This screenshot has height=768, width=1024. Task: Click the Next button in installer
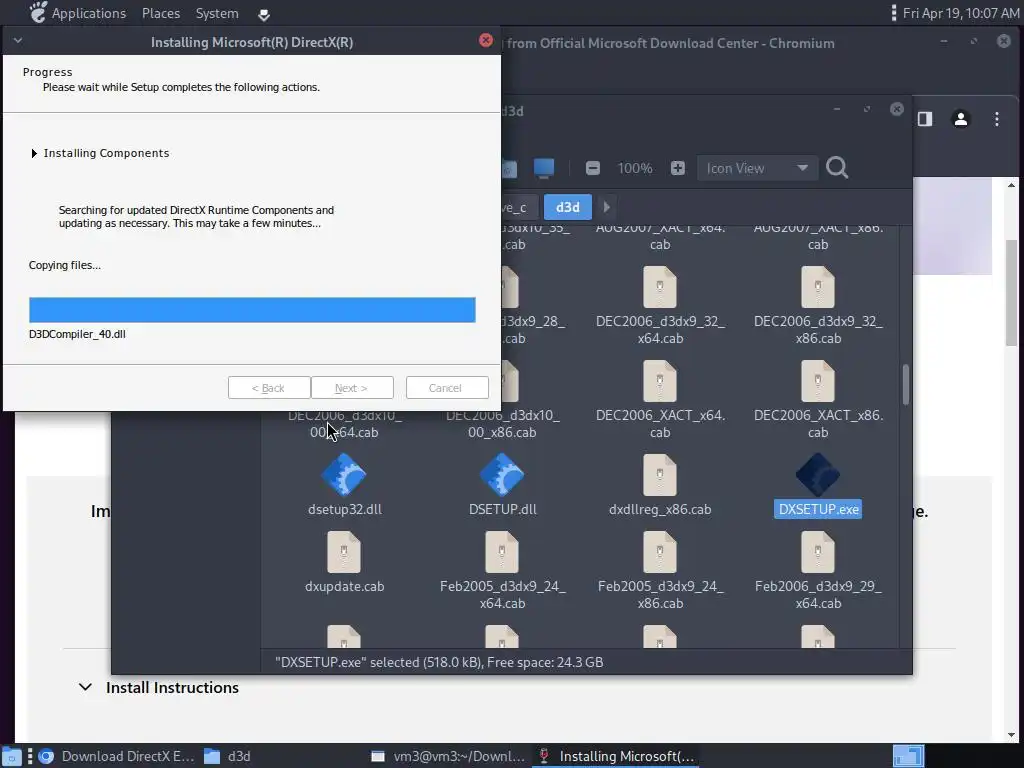(x=352, y=387)
